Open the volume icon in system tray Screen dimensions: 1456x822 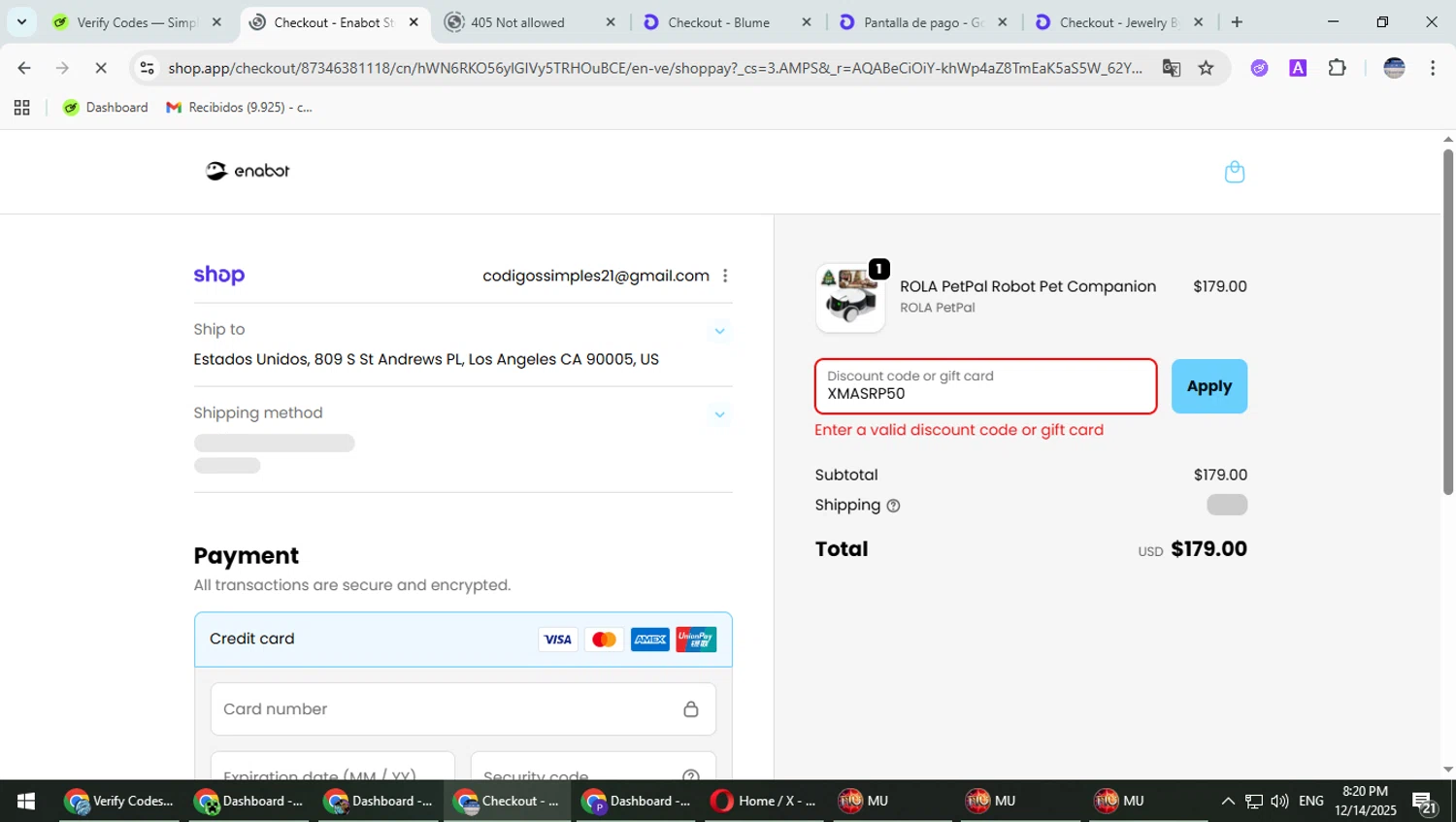point(1279,802)
